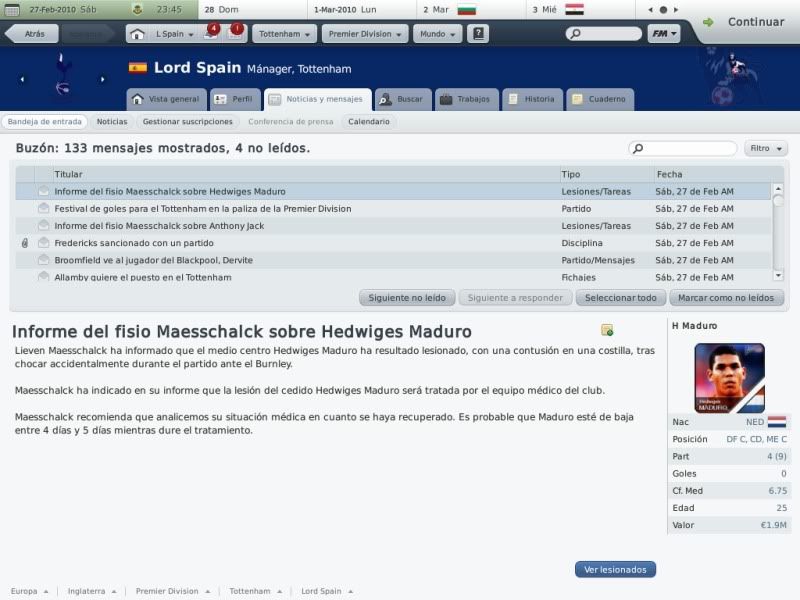Open the Premier Division dropdown
Viewport: 800px width, 600px height.
[x=365, y=34]
